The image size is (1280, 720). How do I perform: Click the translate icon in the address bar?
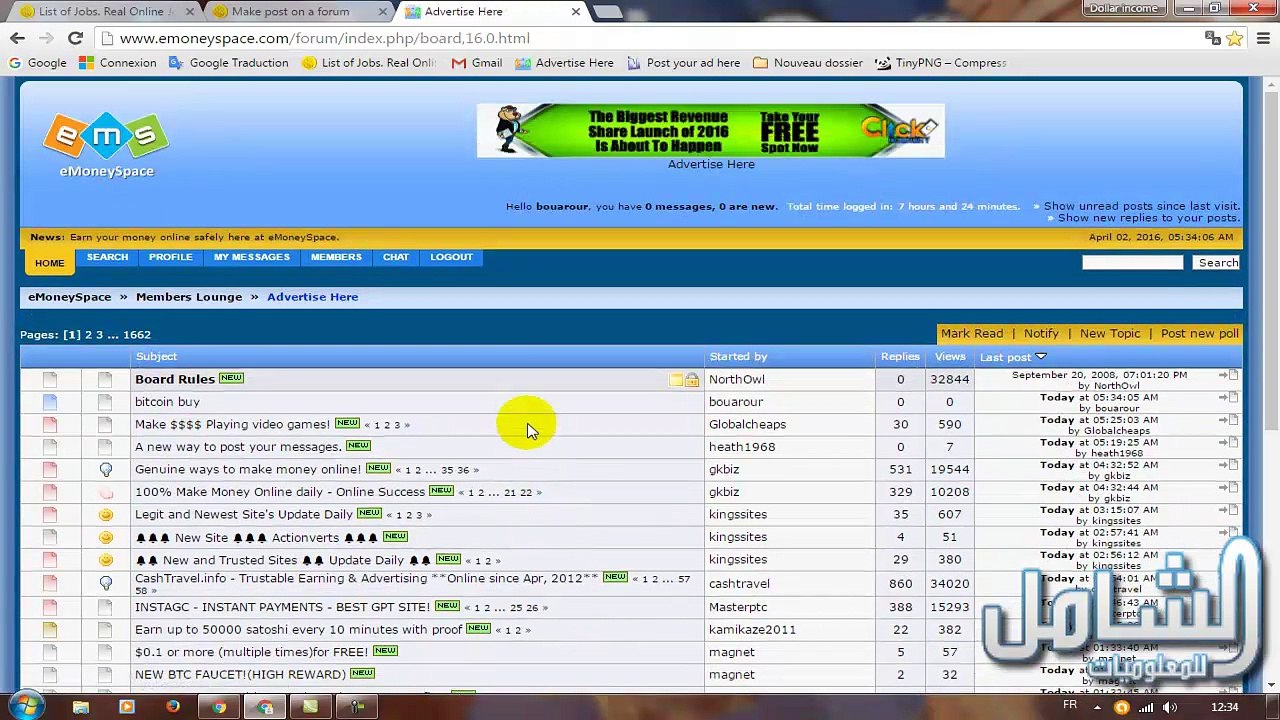1213,38
